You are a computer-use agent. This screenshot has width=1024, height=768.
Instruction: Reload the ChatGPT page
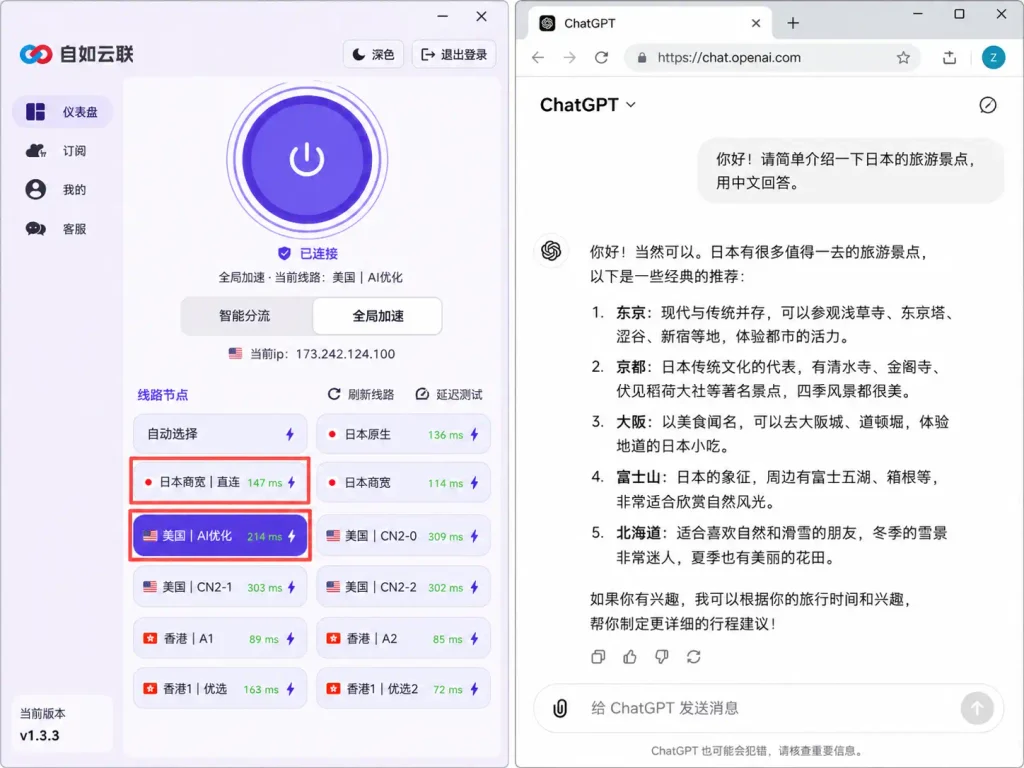coord(601,57)
